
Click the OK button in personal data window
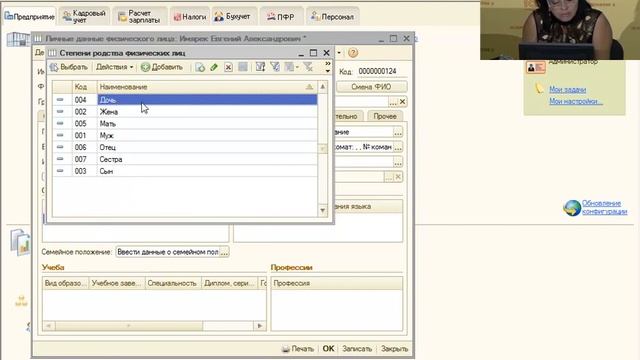[x=328, y=349]
